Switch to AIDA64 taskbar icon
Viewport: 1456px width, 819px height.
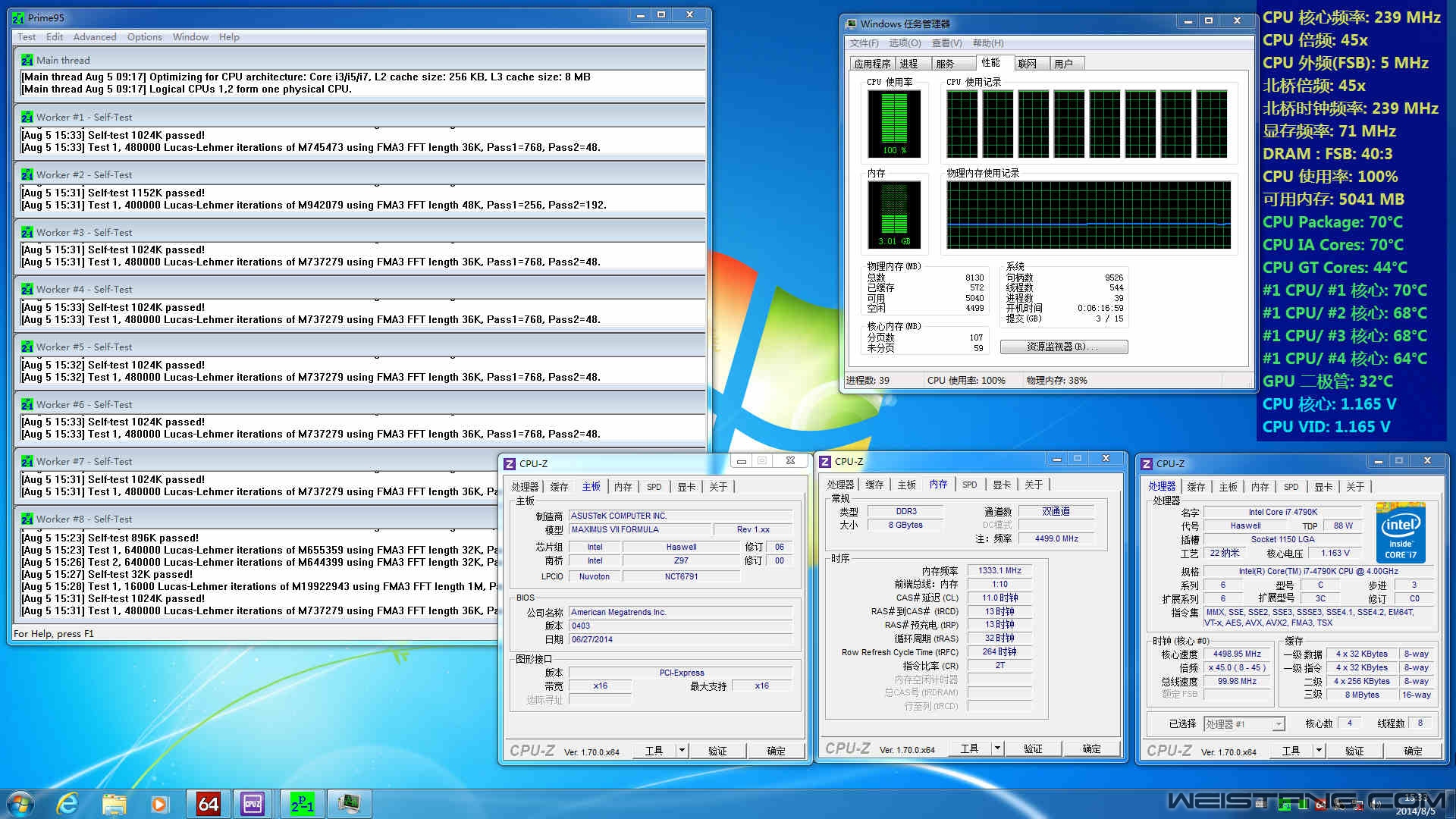tap(208, 803)
